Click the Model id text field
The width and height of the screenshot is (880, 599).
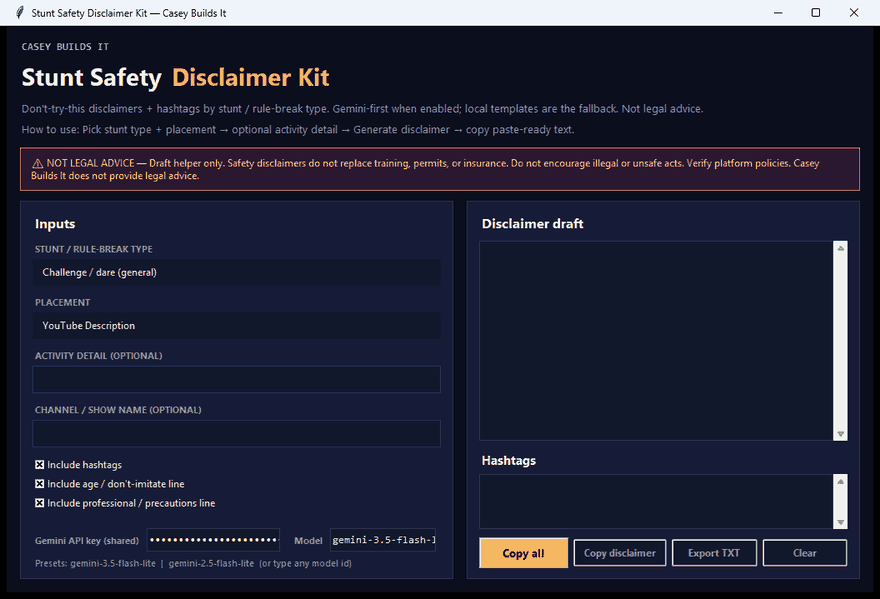coord(383,540)
